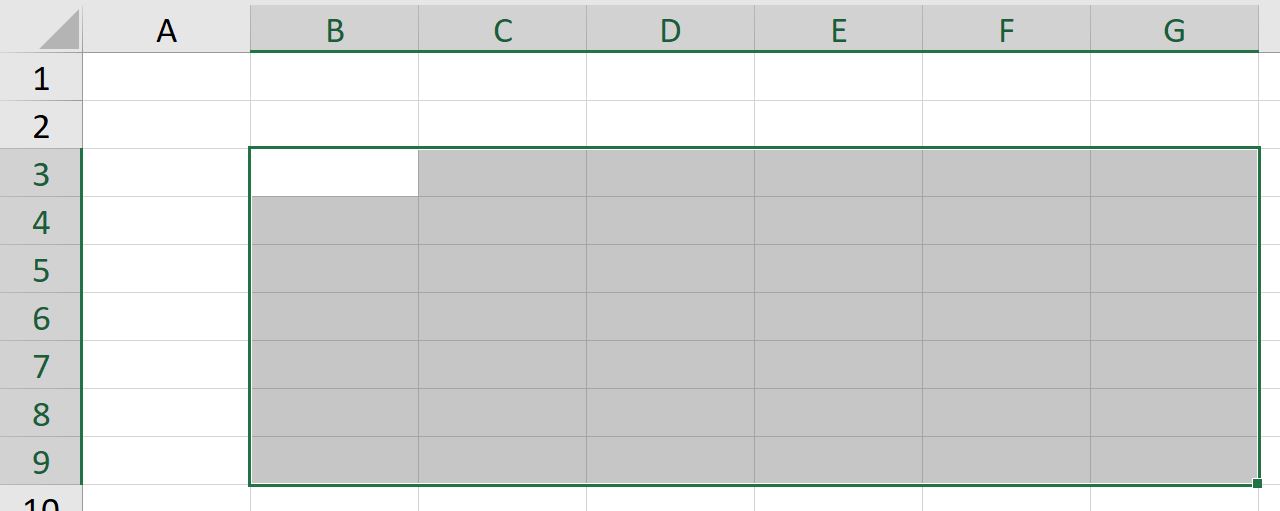This screenshot has width=1280, height=511.
Task: Click the active cell B3
Action: tap(334, 173)
